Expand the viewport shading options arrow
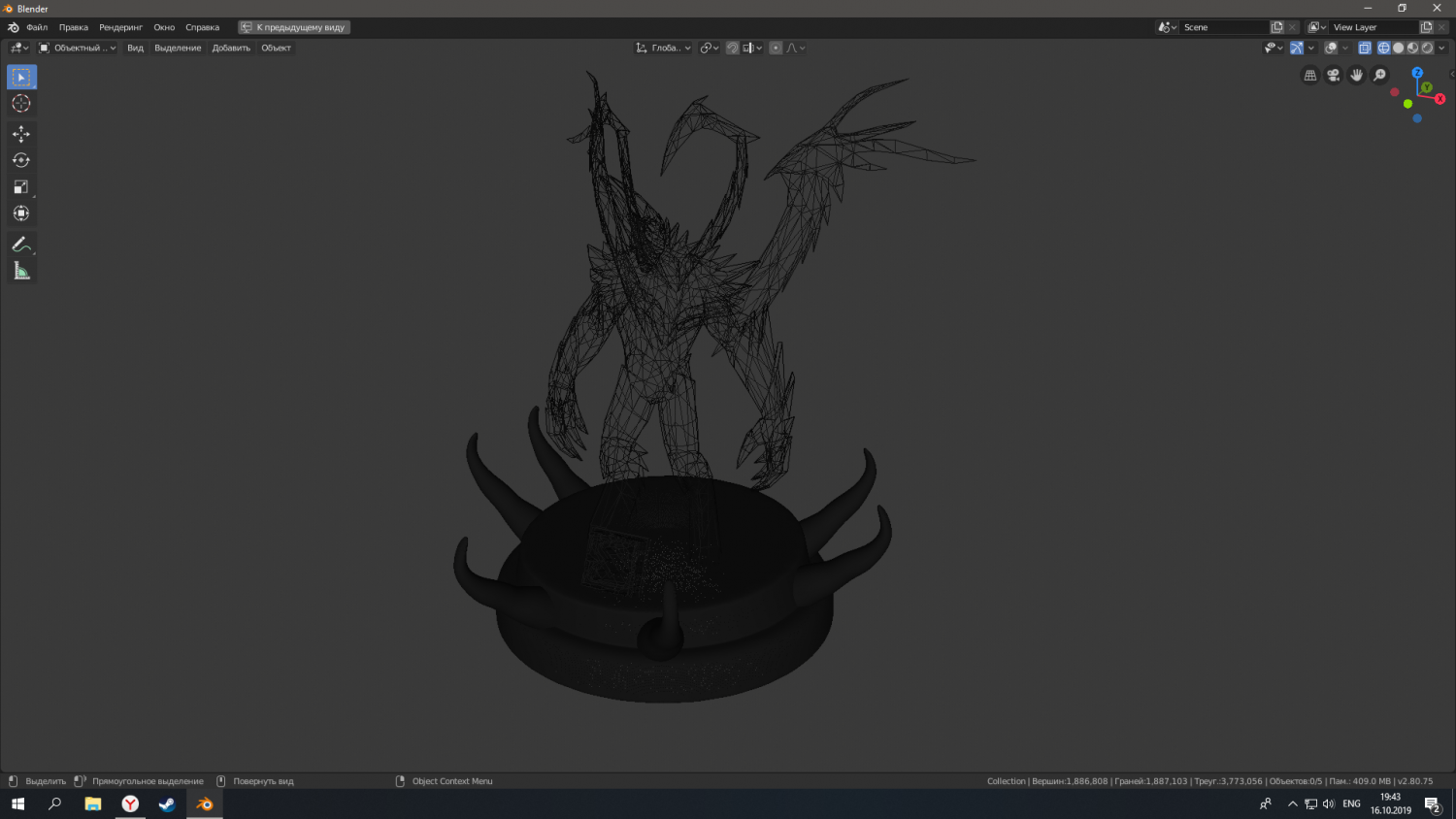The height and width of the screenshot is (819, 1456). [1441, 48]
